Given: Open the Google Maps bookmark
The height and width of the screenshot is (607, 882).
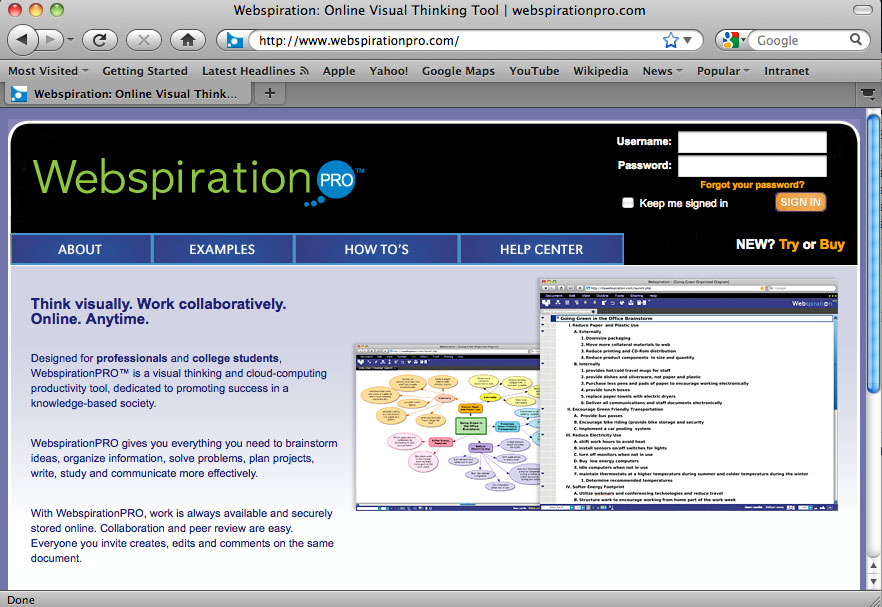Looking at the screenshot, I should click(458, 71).
